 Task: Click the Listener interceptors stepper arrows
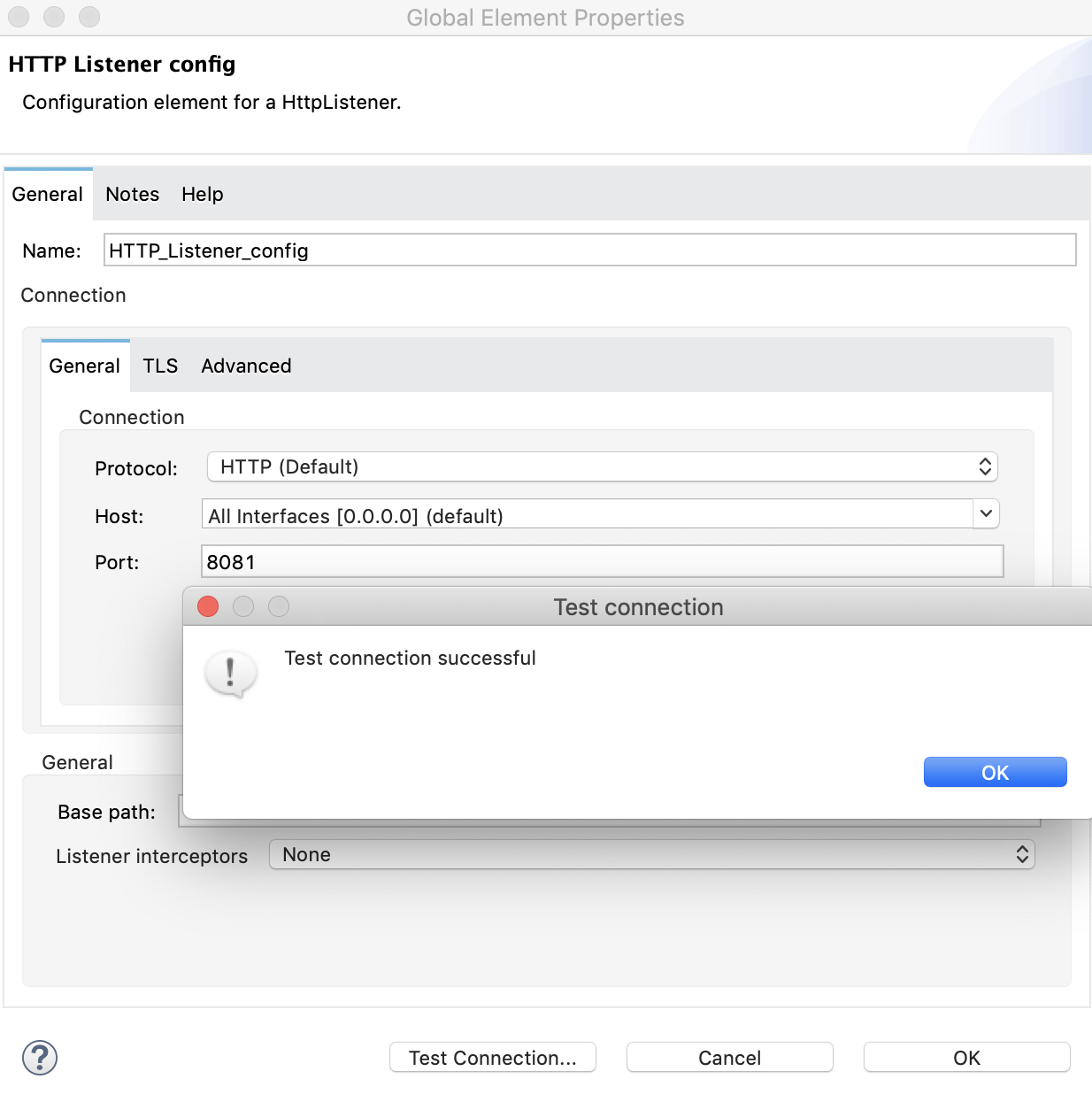click(1023, 854)
